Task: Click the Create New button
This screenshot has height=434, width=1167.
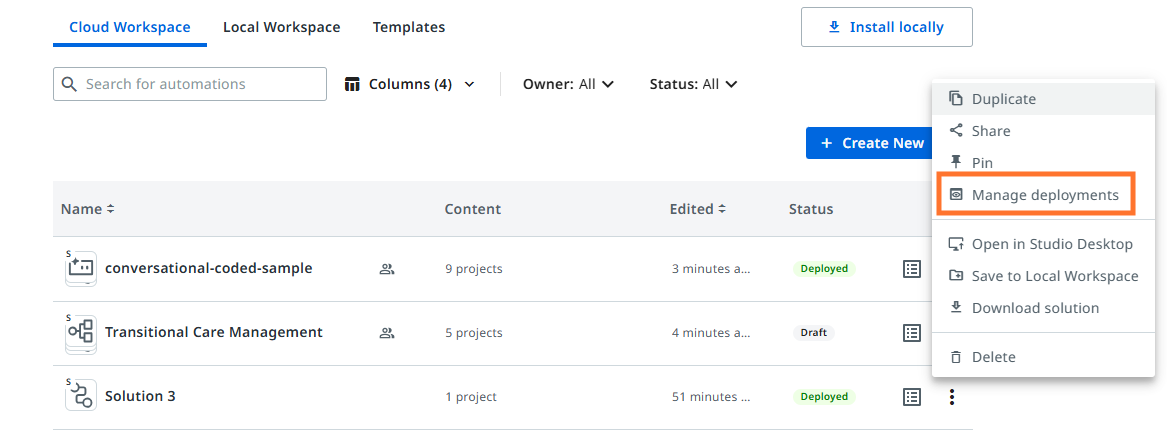Action: [868, 143]
